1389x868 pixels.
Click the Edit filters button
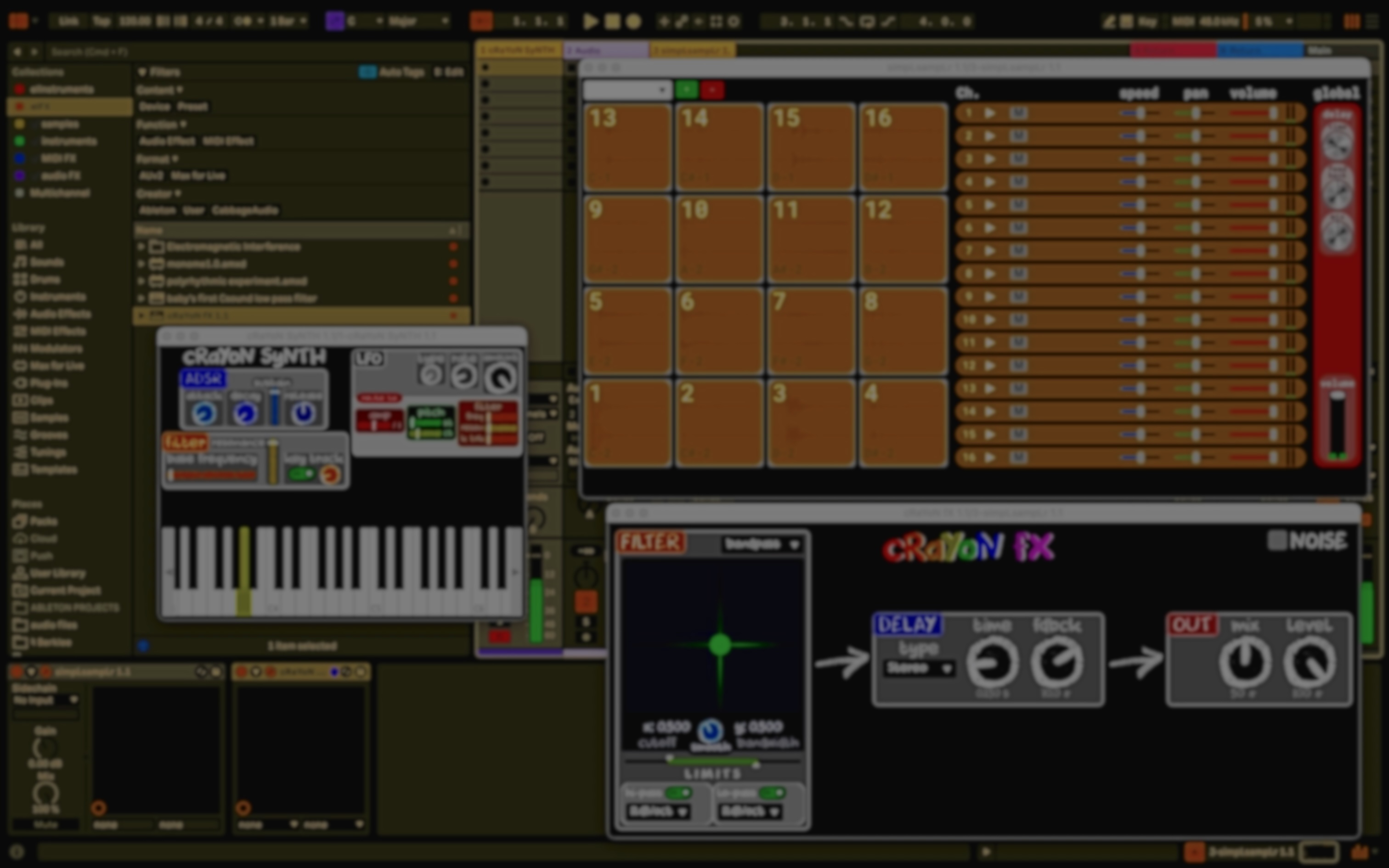(x=448, y=73)
